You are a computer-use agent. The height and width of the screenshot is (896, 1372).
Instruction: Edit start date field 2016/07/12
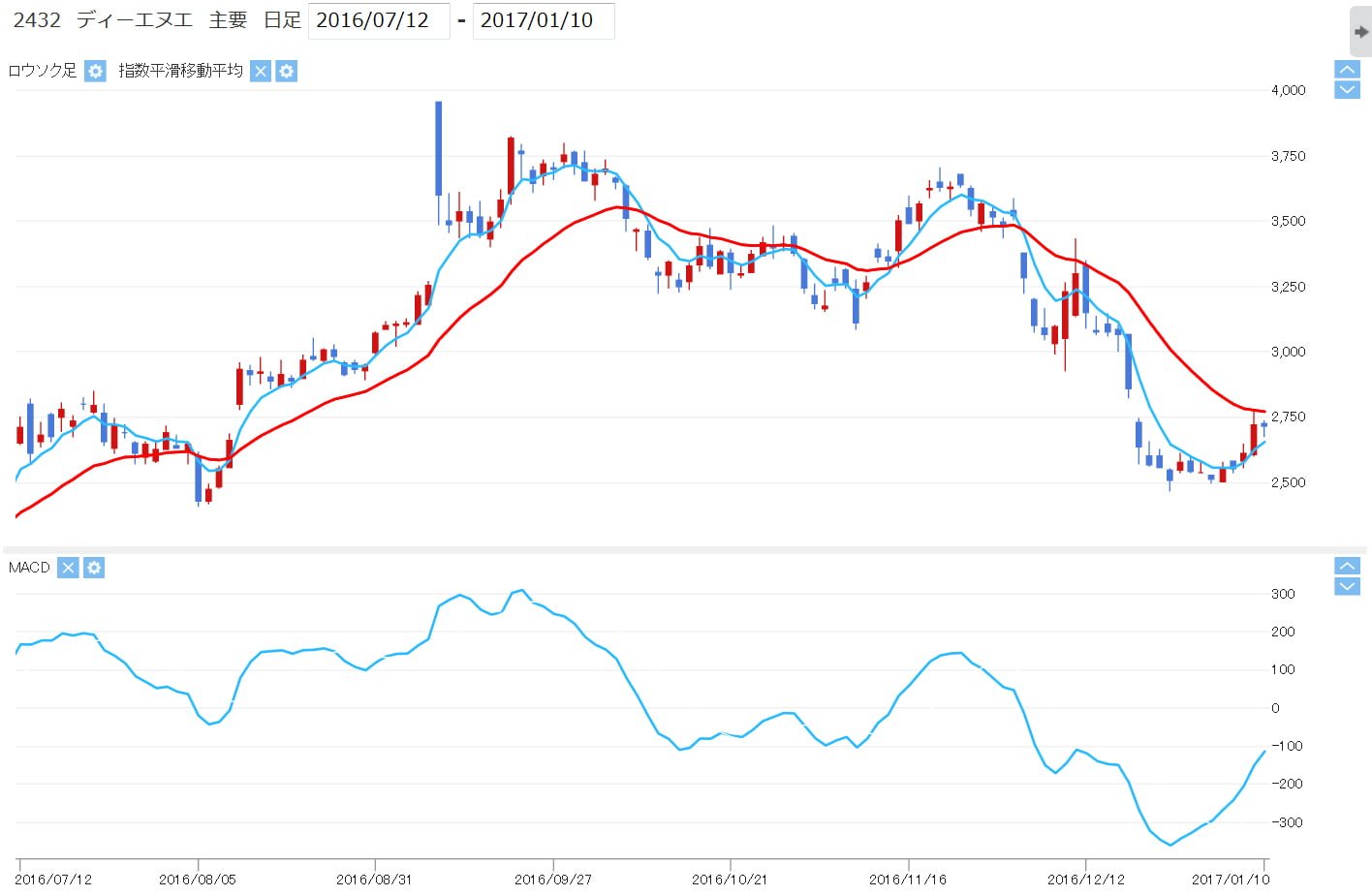coord(379,20)
